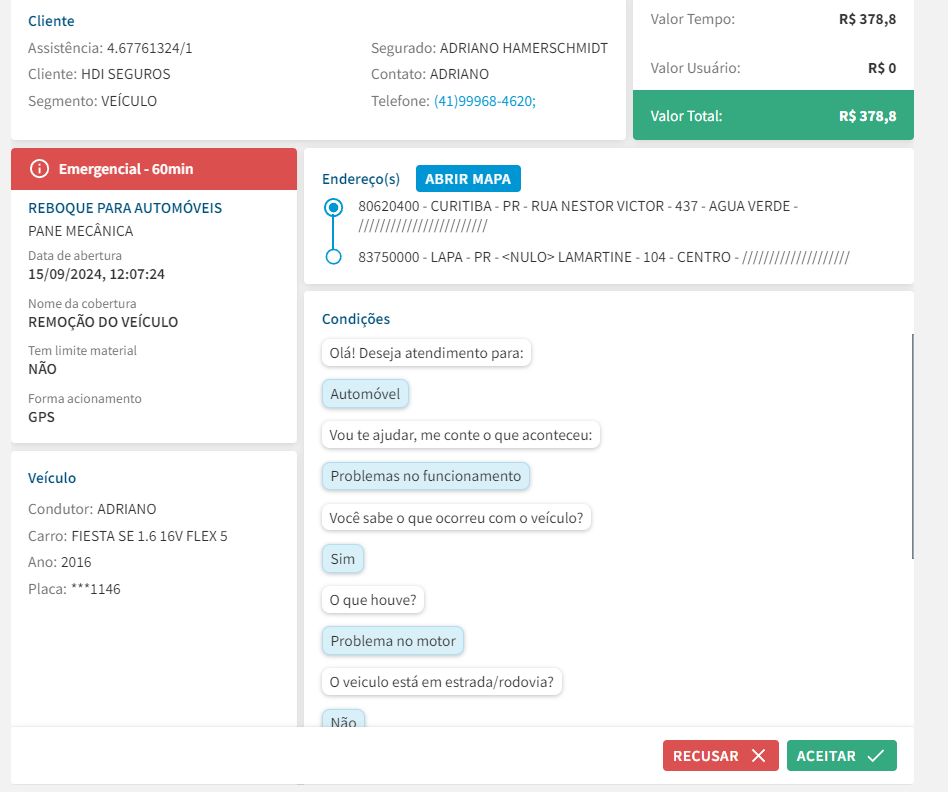Screen dimensions: 948x792
Task: Click the 'Olá! Deseja atendimento para:' message
Action: (427, 353)
